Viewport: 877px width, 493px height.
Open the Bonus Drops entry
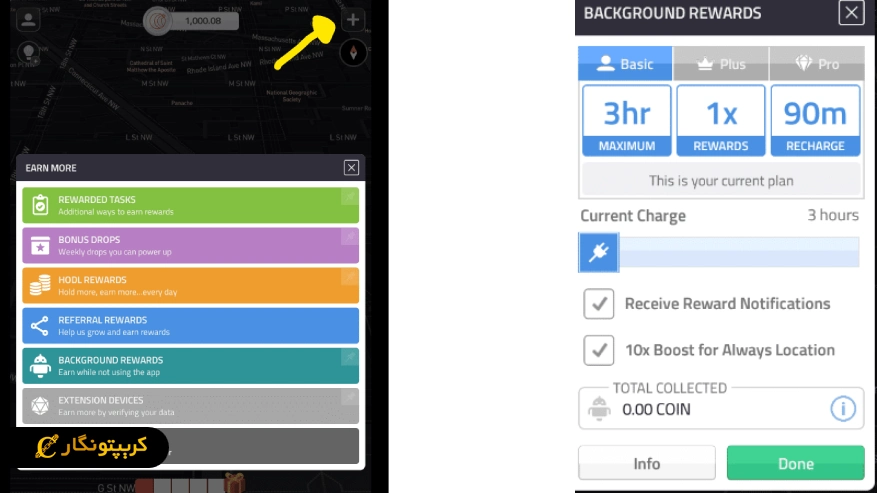(190, 245)
